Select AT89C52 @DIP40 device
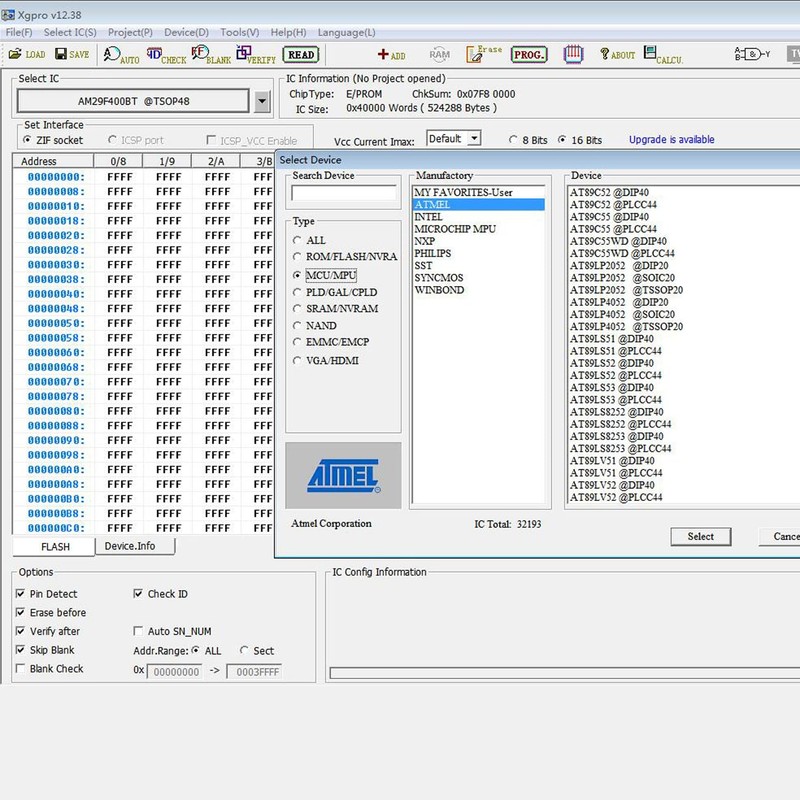 tap(609, 192)
